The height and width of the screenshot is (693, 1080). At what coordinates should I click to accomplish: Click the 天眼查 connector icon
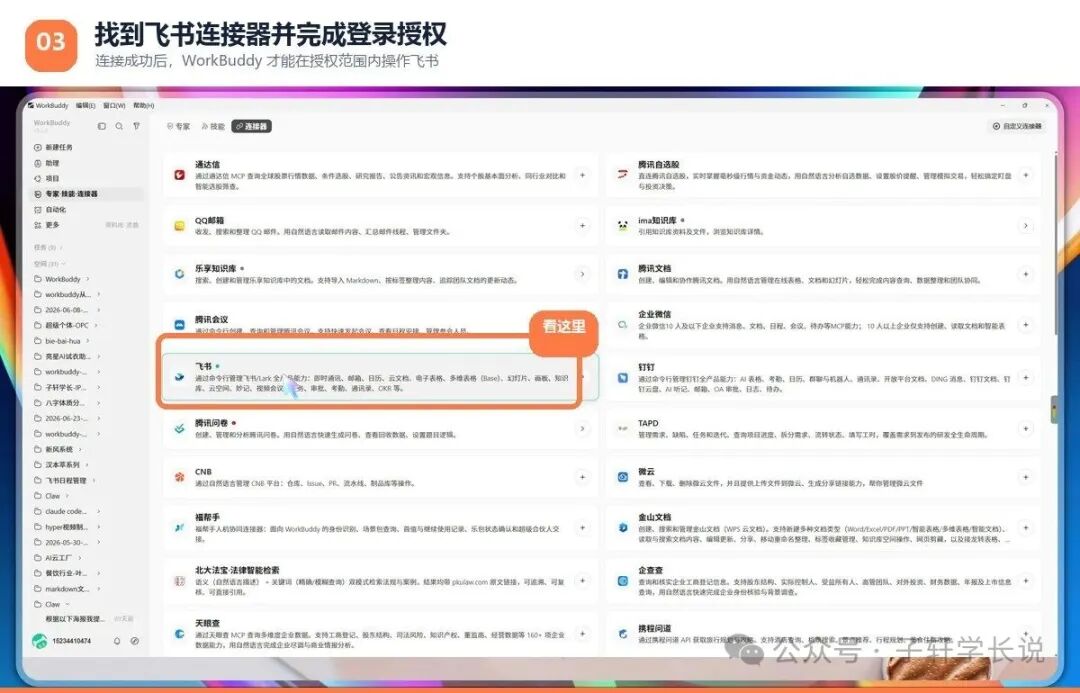click(x=180, y=633)
